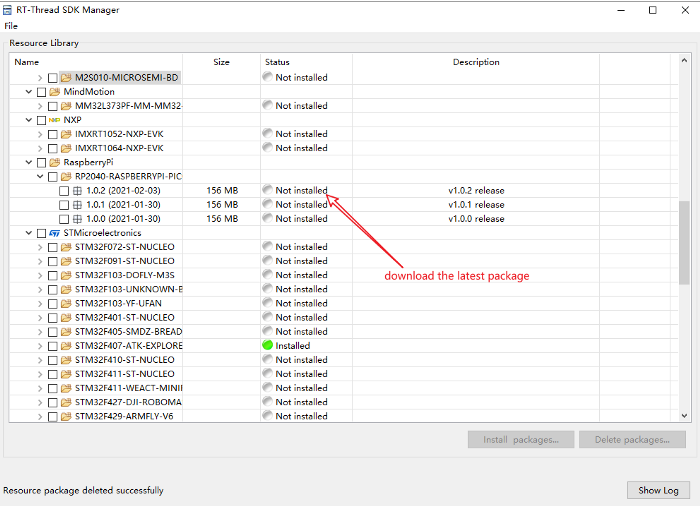This screenshot has width=700, height=506.
Task: Click the Install packages button
Action: click(521, 439)
